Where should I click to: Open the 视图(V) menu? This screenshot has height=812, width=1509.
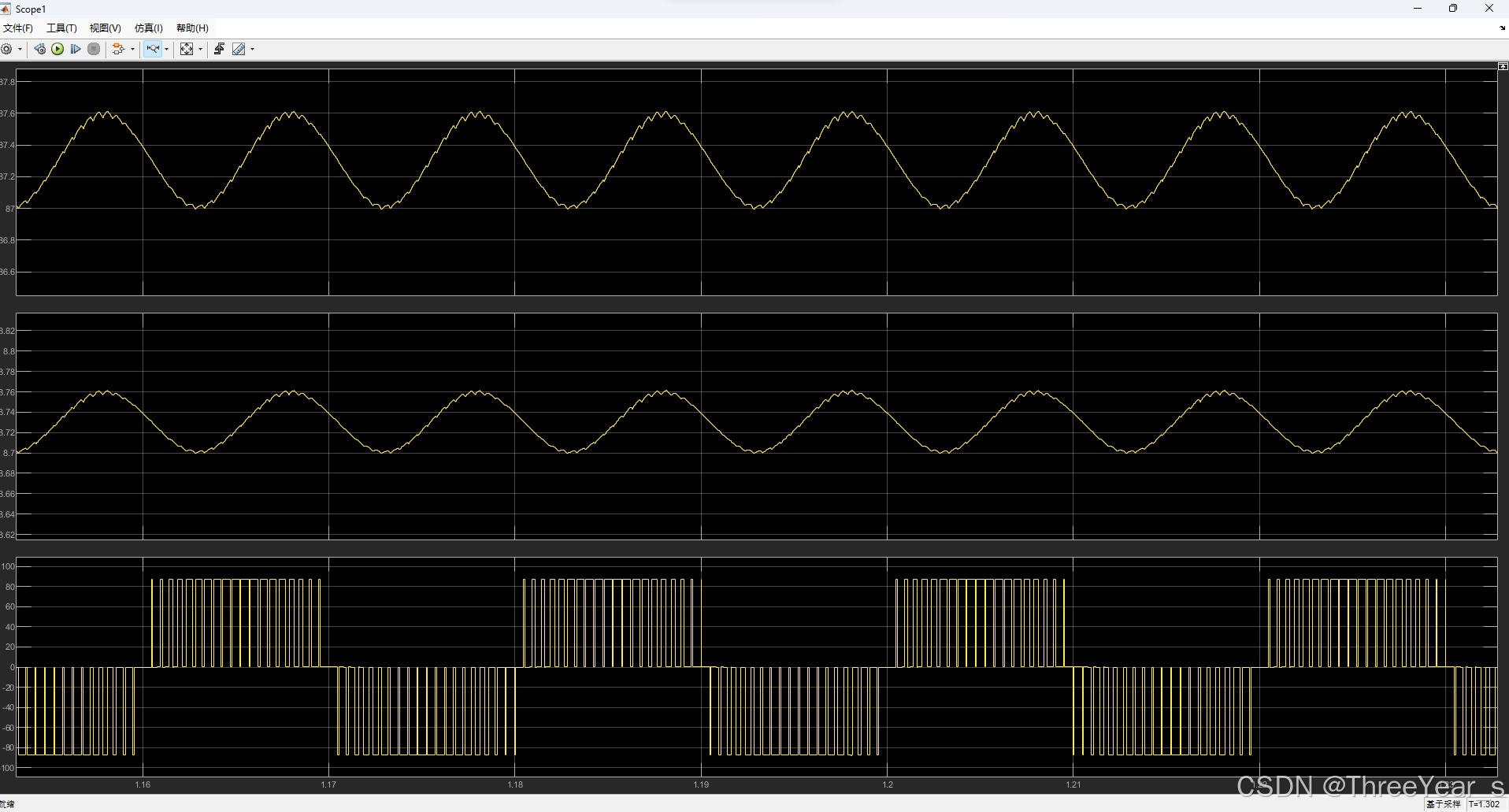tap(105, 28)
